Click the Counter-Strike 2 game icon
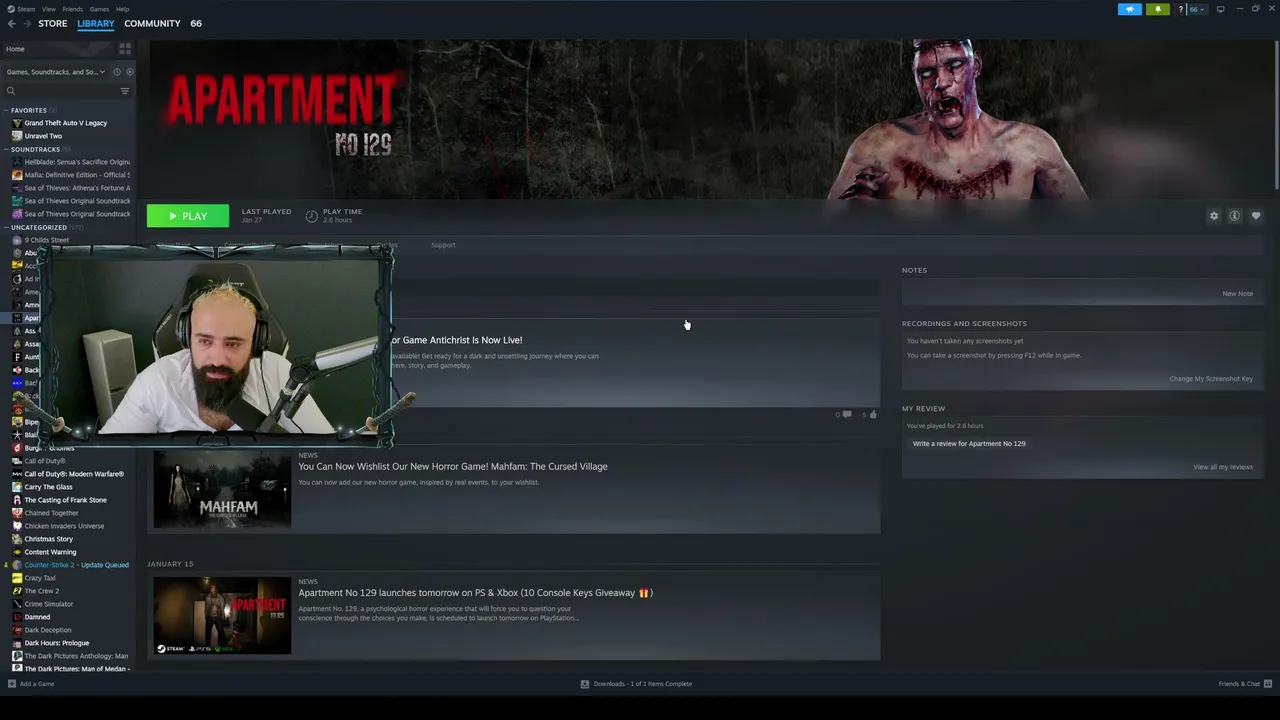This screenshot has height=720, width=1280. click(17, 565)
